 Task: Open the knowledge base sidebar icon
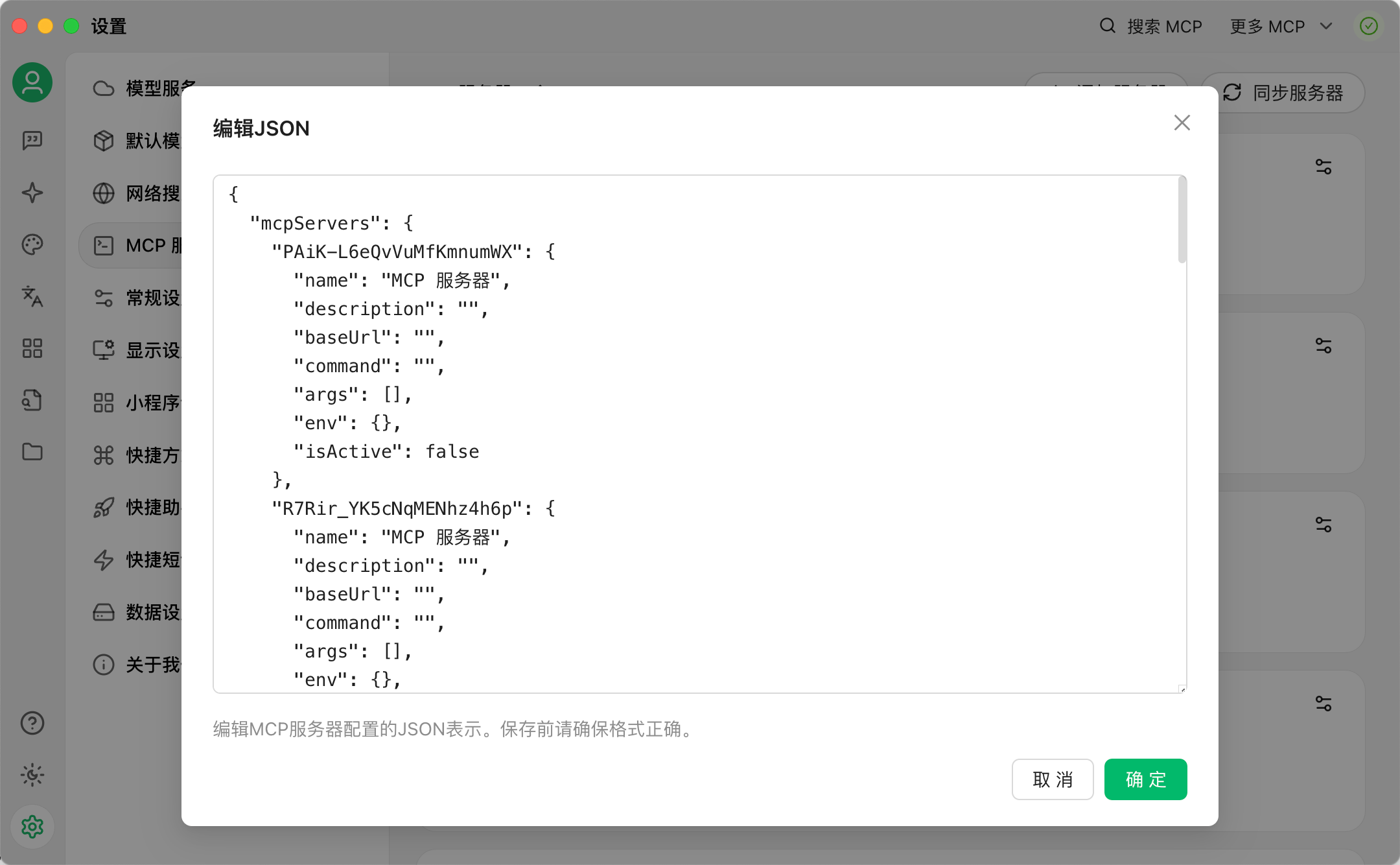pyautogui.click(x=32, y=400)
